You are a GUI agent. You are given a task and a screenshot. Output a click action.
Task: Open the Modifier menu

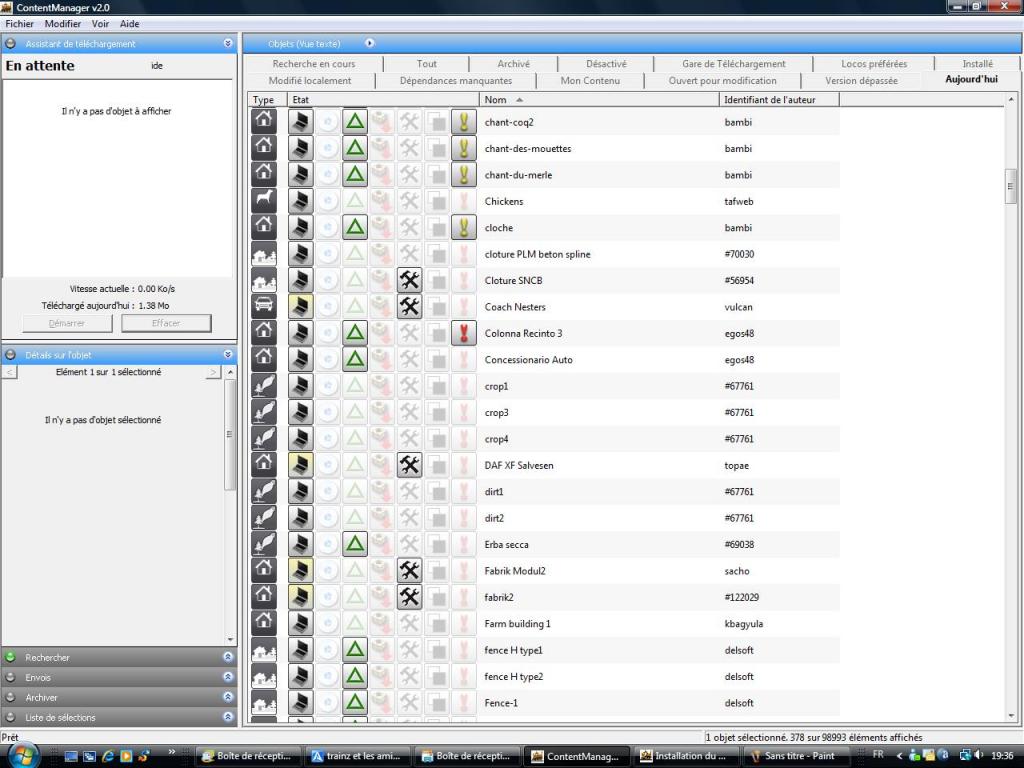[x=63, y=24]
